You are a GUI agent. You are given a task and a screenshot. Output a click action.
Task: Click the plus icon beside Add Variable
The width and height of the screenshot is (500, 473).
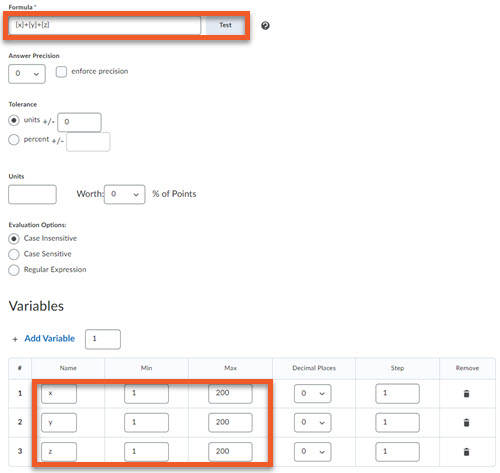click(15, 339)
